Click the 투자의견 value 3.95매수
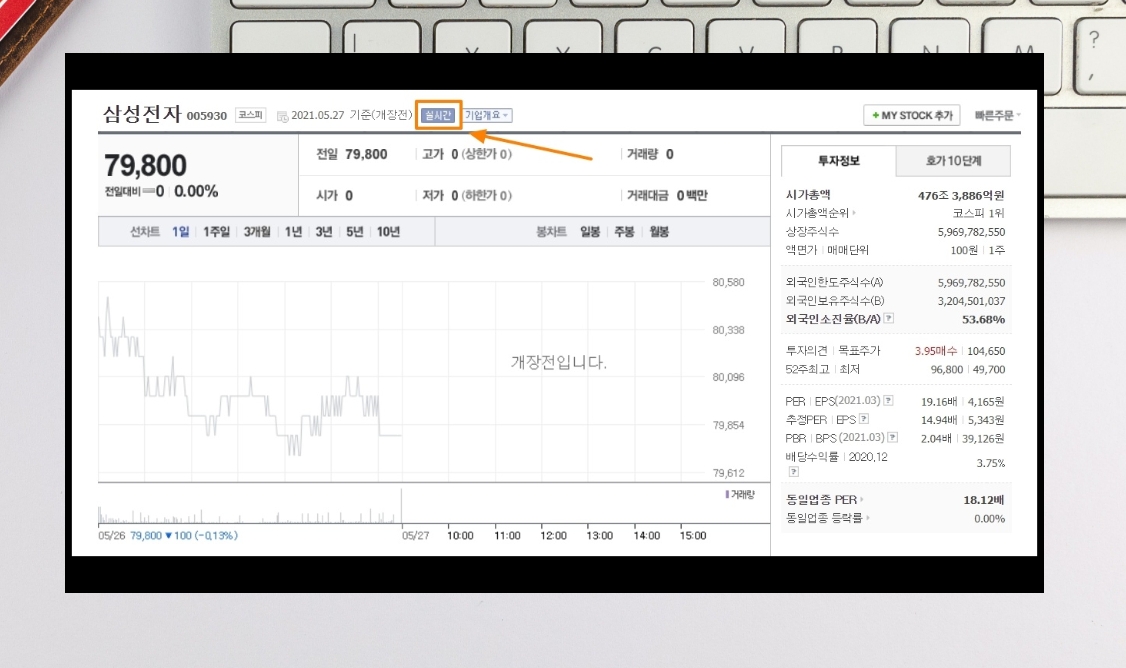 pyautogui.click(x=936, y=351)
